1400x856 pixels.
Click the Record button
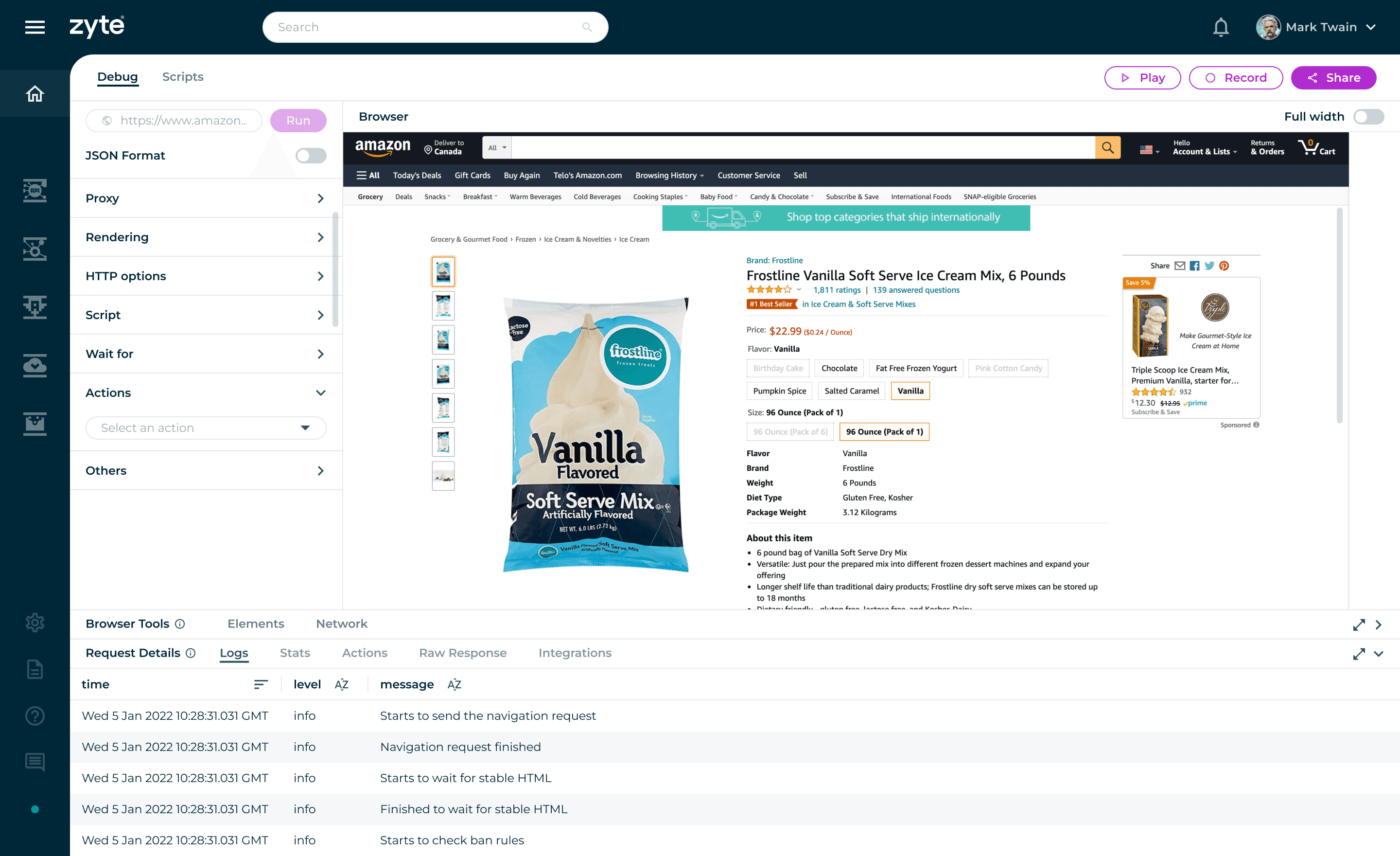[1236, 78]
